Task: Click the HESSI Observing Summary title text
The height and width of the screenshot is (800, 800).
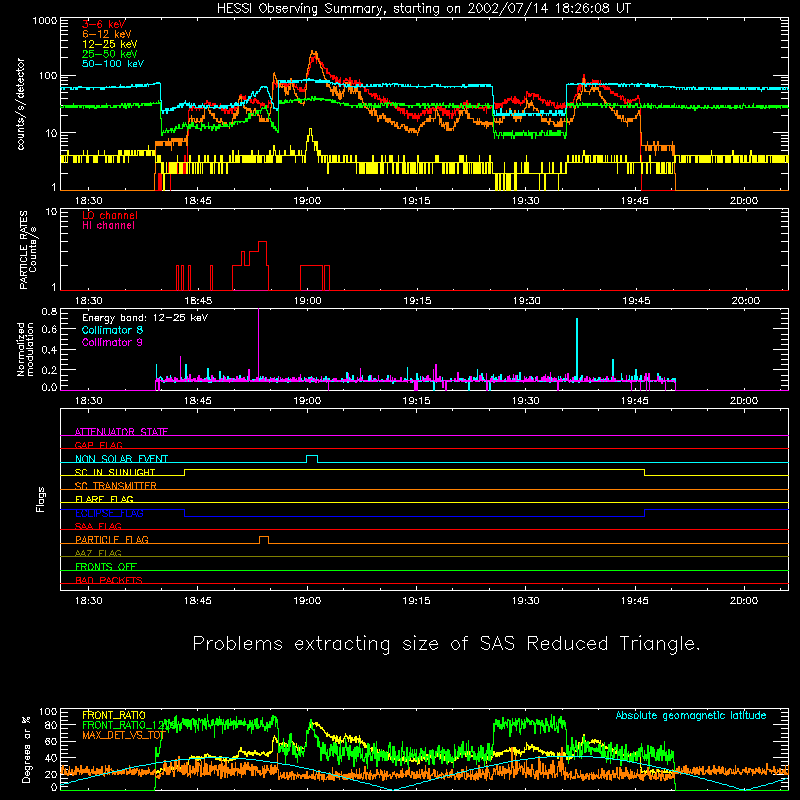Action: [x=423, y=9]
